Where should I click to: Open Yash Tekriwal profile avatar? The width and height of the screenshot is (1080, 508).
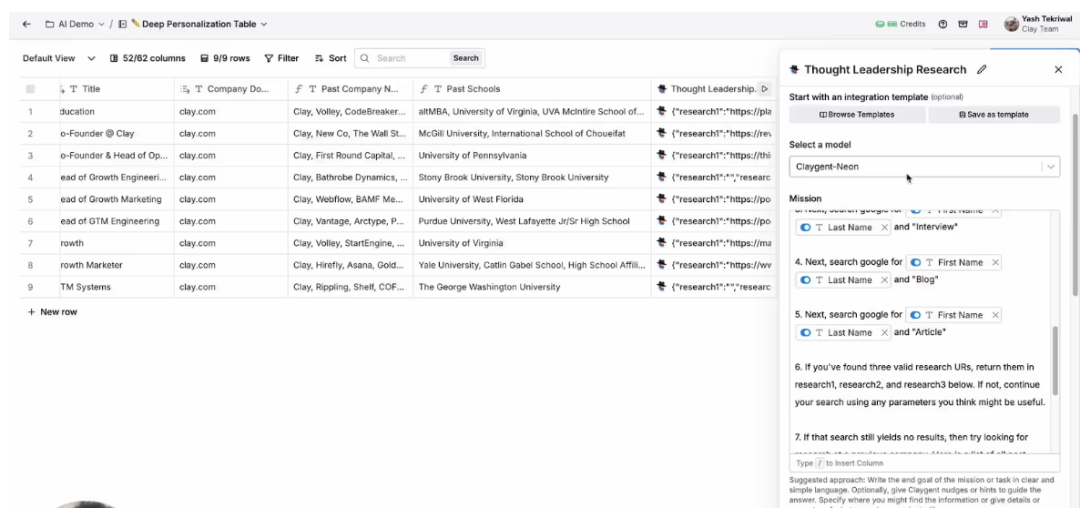pos(1011,24)
